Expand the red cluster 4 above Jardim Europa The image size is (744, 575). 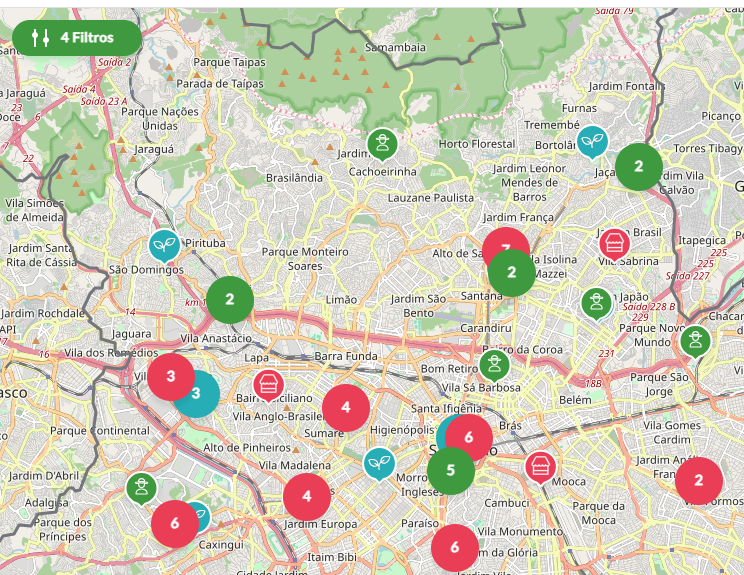pos(307,496)
